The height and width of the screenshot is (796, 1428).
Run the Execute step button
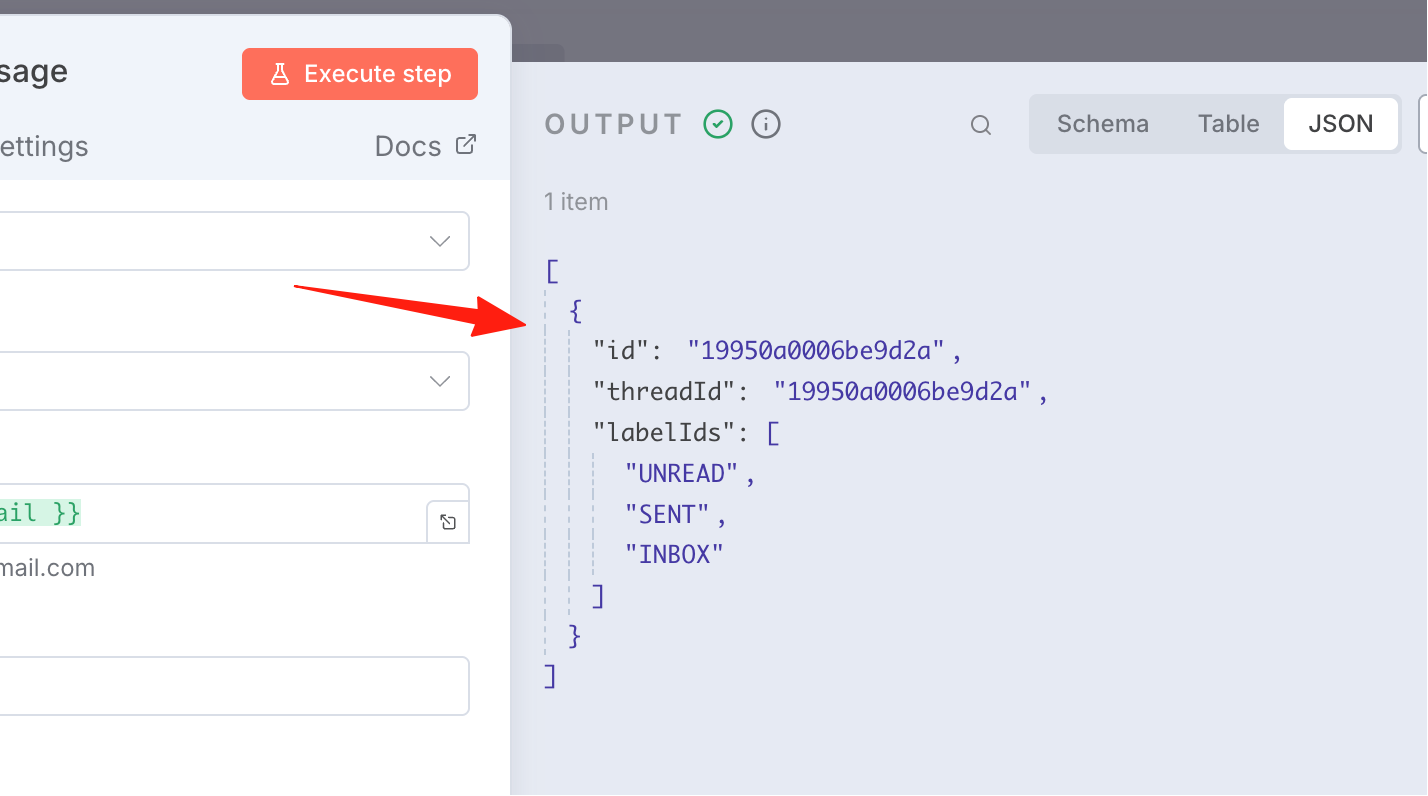(360, 74)
